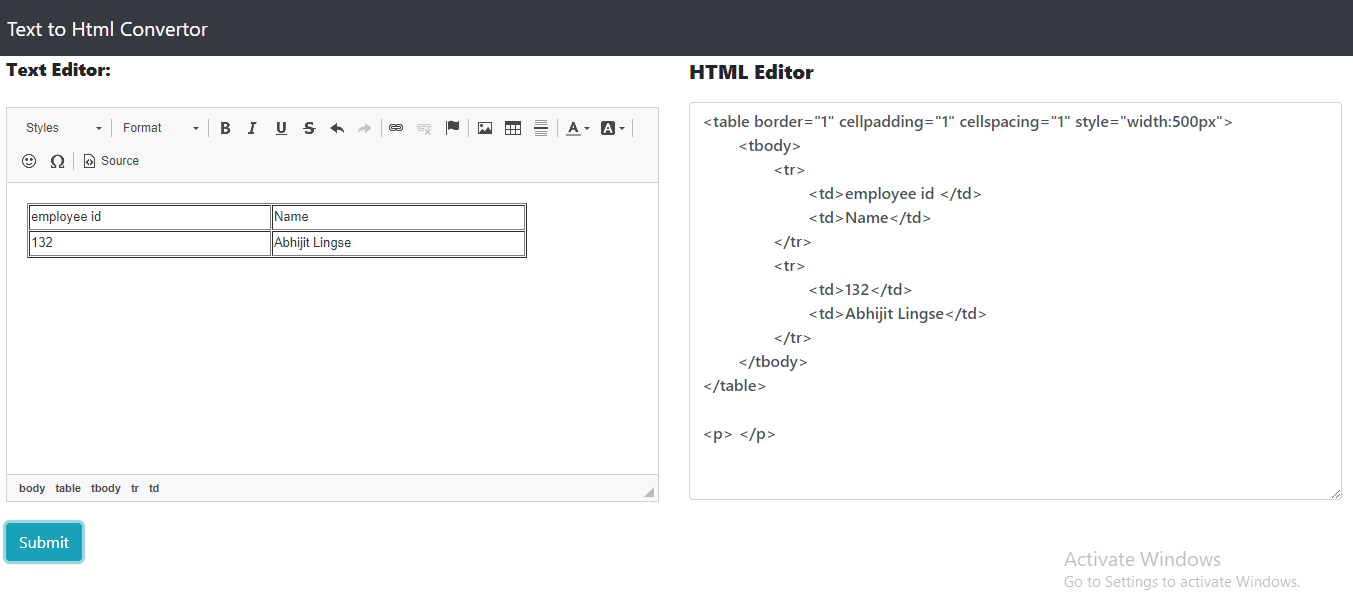Click the '</tbody>' code line
The image size is (1353, 613).
[x=773, y=362]
